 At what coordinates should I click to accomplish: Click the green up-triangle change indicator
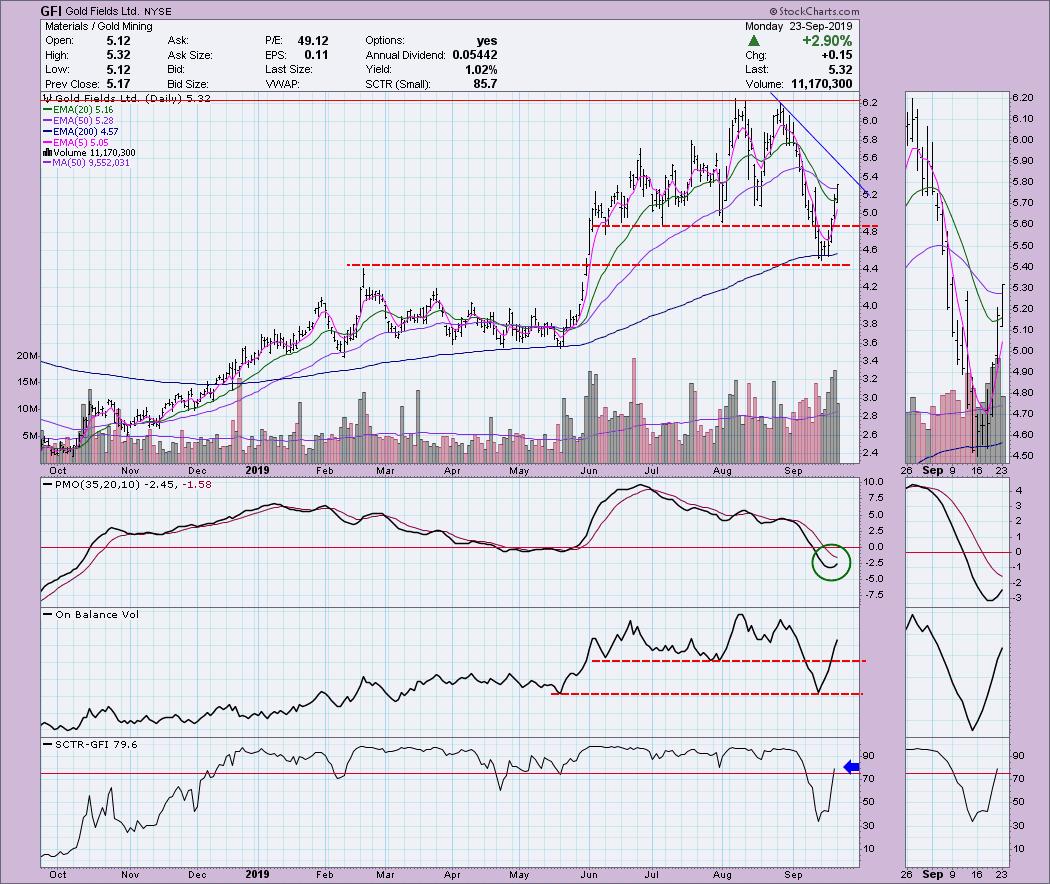click(x=754, y=41)
